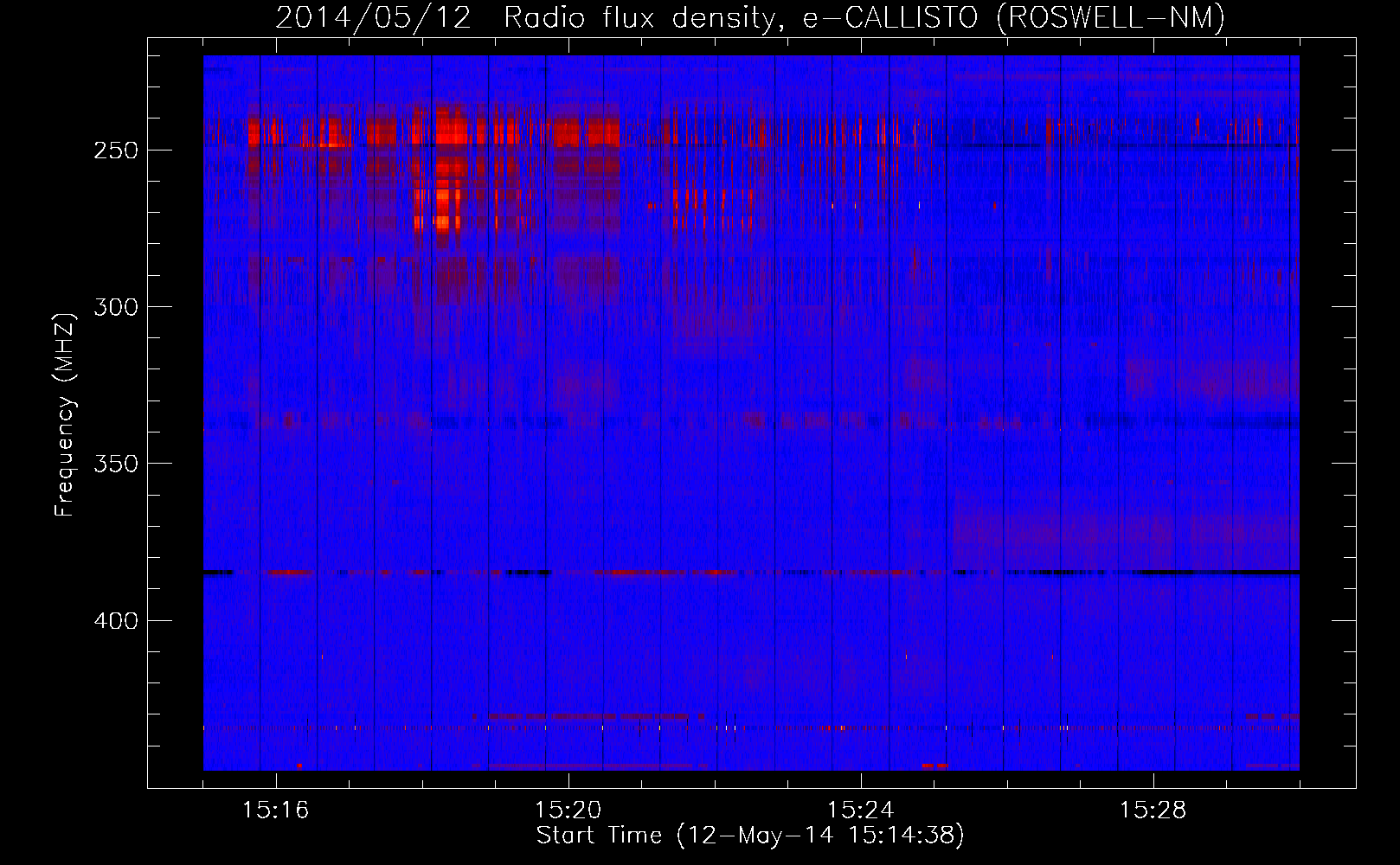Viewport: 1400px width, 865px height.
Task: Select the 350 frequency tick label
Action: 115,464
